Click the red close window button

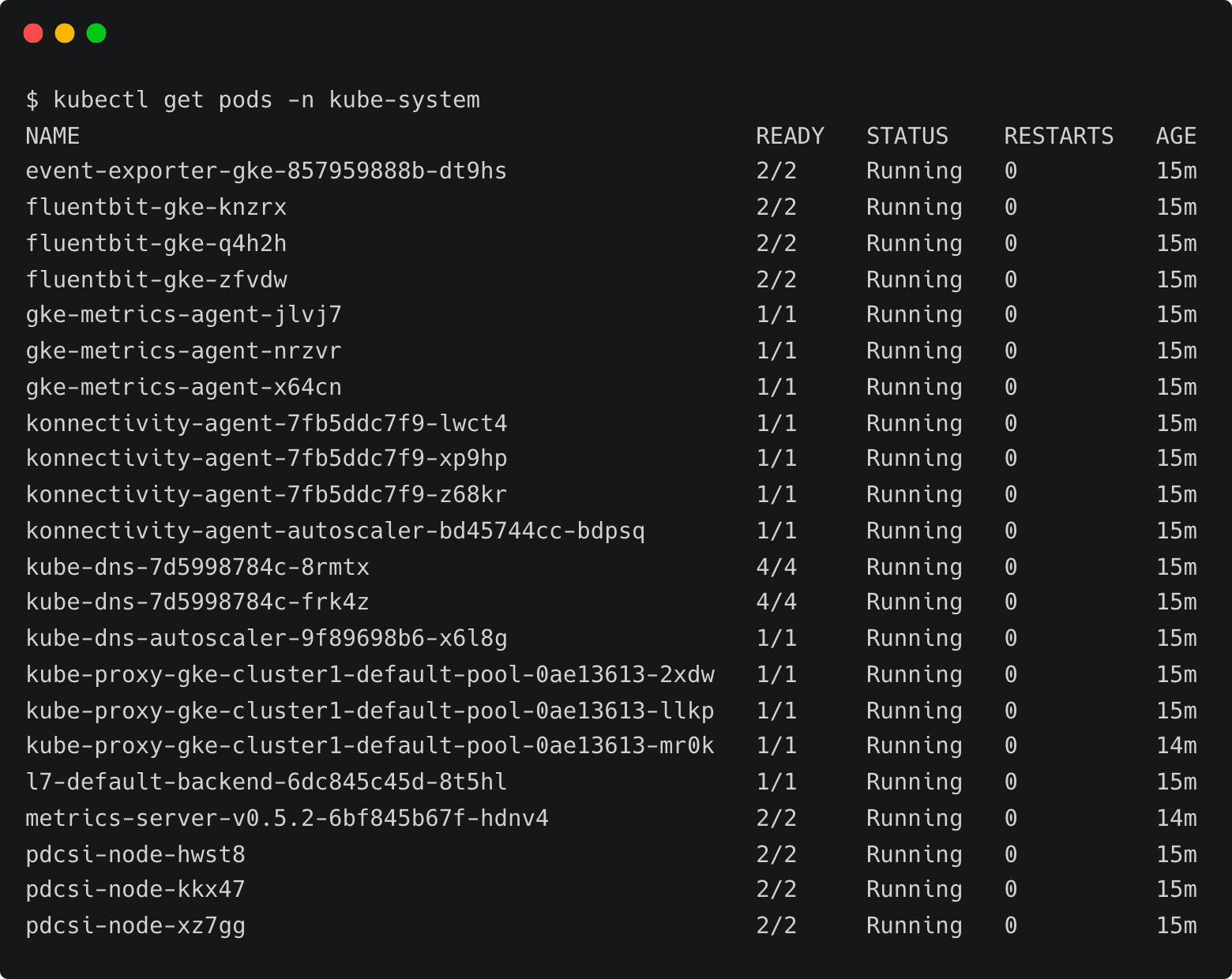pyautogui.click(x=33, y=33)
